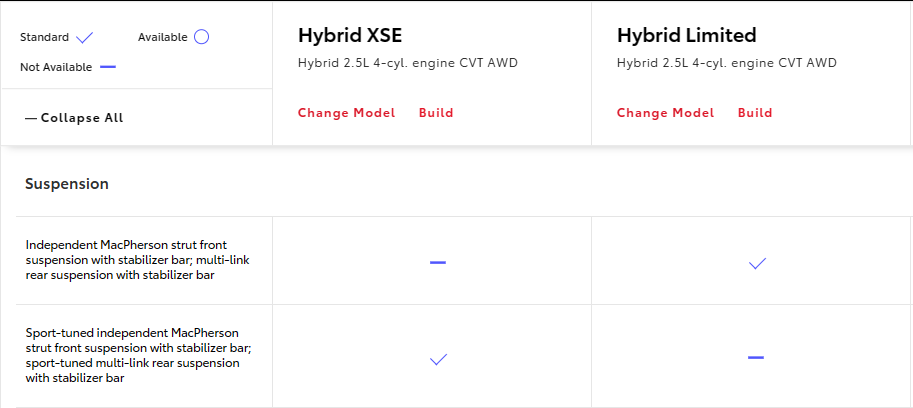Click the Hybrid XSE dash for standard MacPherson suspension
913x408 pixels.
point(438,262)
